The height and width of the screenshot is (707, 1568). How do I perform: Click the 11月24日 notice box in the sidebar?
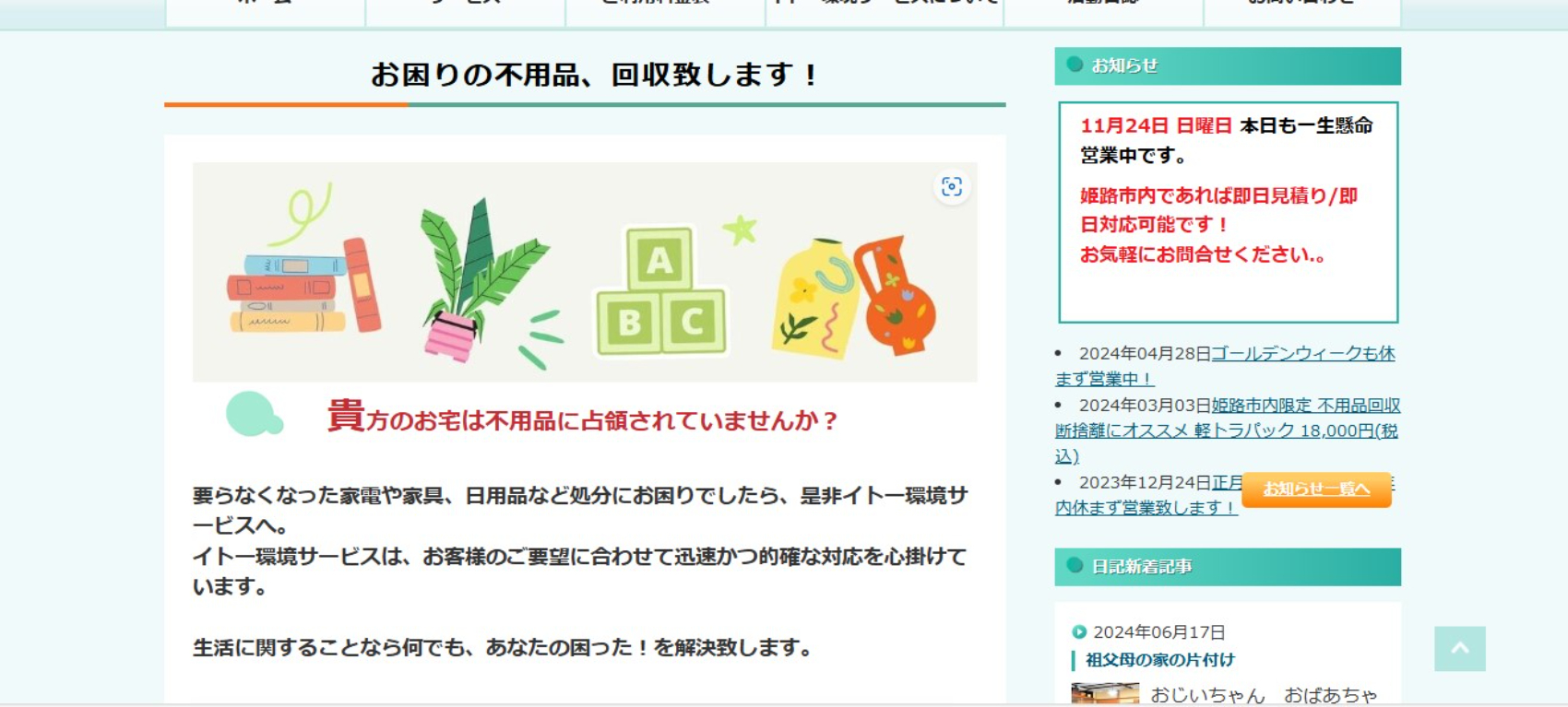click(1228, 212)
